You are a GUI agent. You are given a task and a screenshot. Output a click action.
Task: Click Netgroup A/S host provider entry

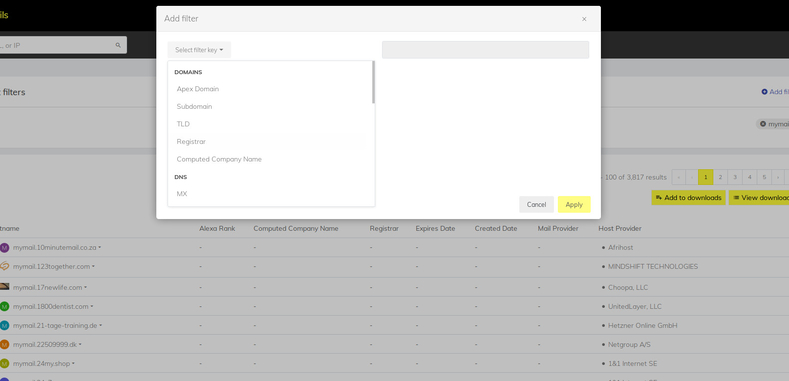629,345
